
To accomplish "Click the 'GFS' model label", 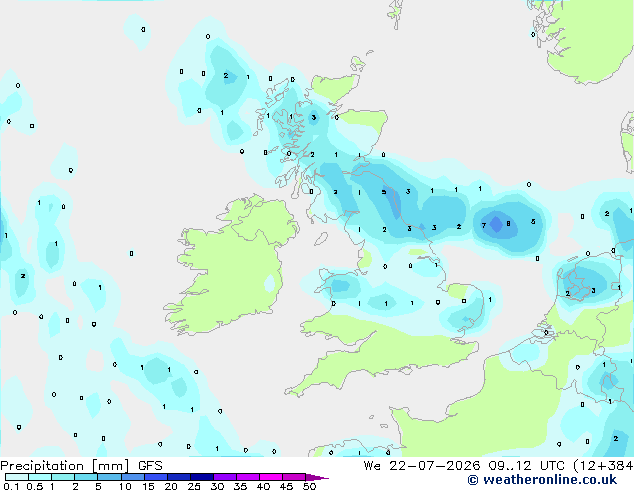I will tap(150, 466).
